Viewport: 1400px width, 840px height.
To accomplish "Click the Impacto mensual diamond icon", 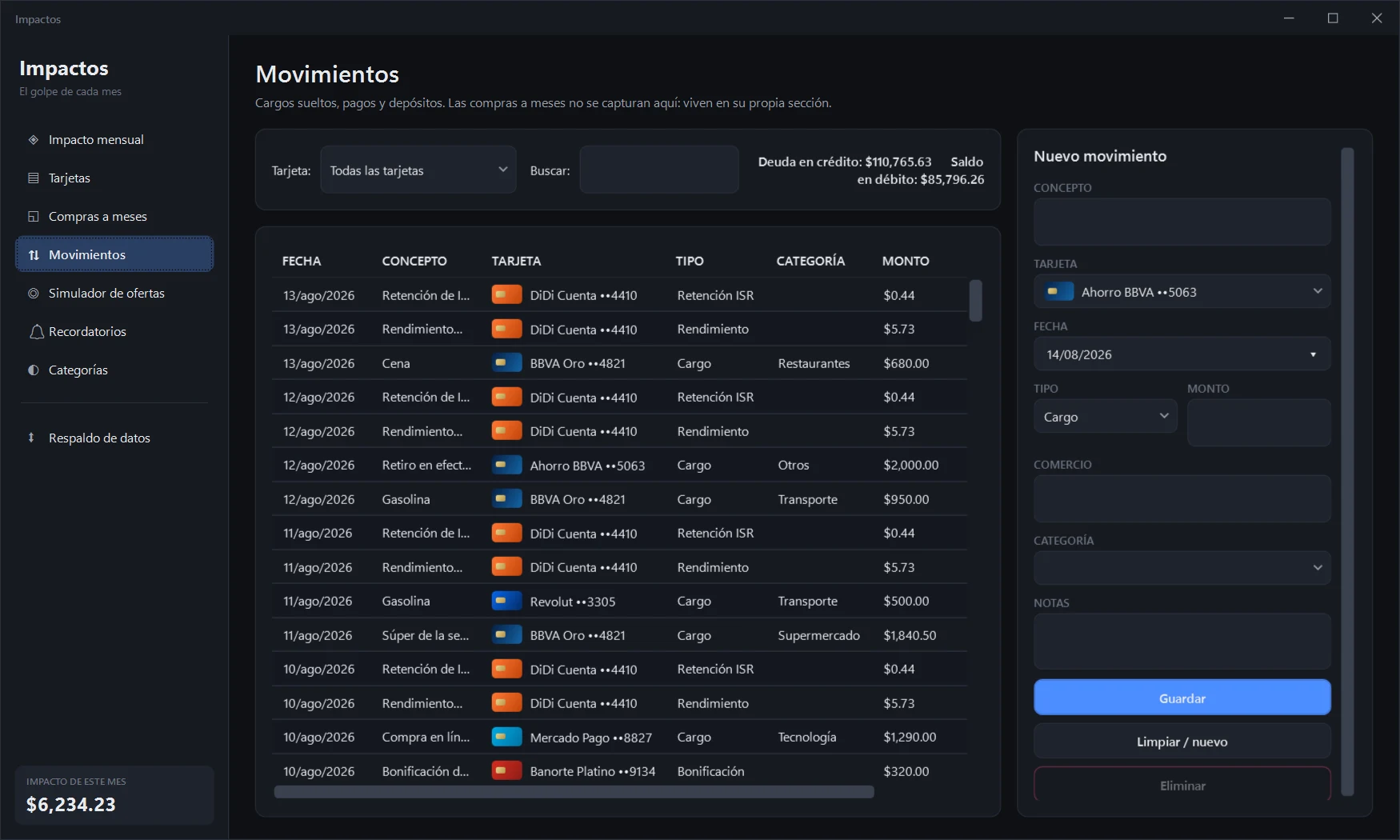I will click(x=34, y=140).
